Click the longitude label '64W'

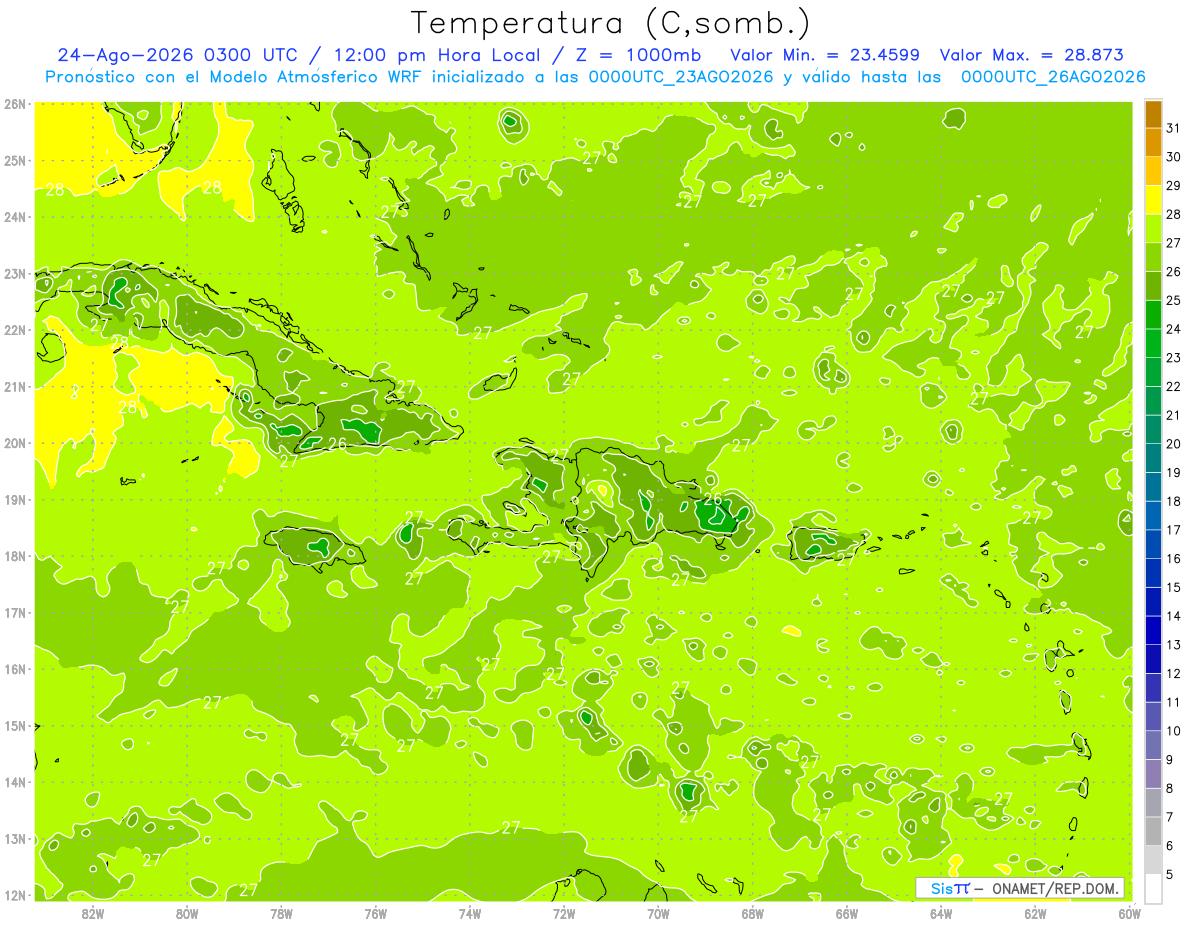pyautogui.click(x=941, y=913)
